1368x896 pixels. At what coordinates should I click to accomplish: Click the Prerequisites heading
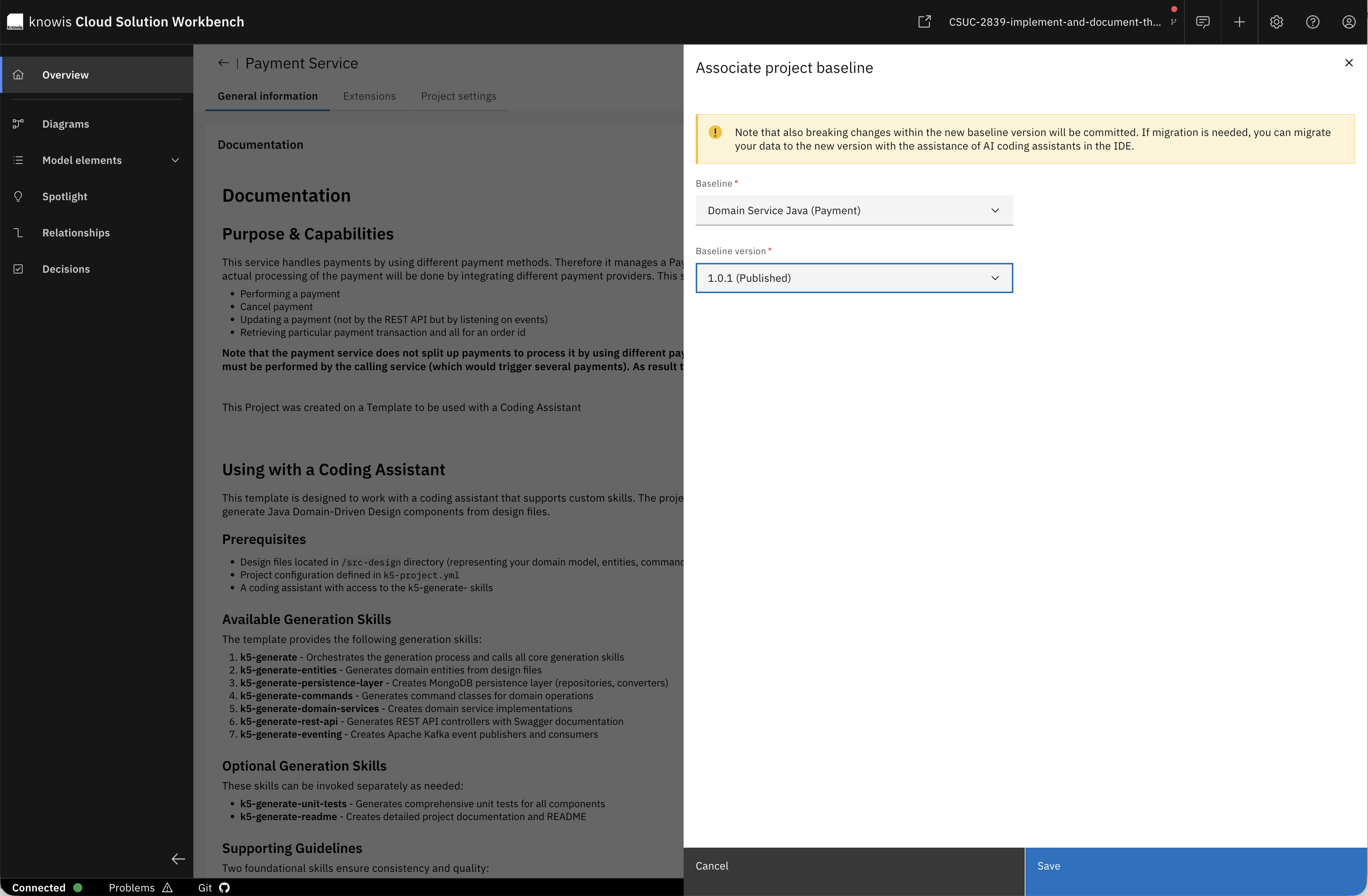point(264,539)
